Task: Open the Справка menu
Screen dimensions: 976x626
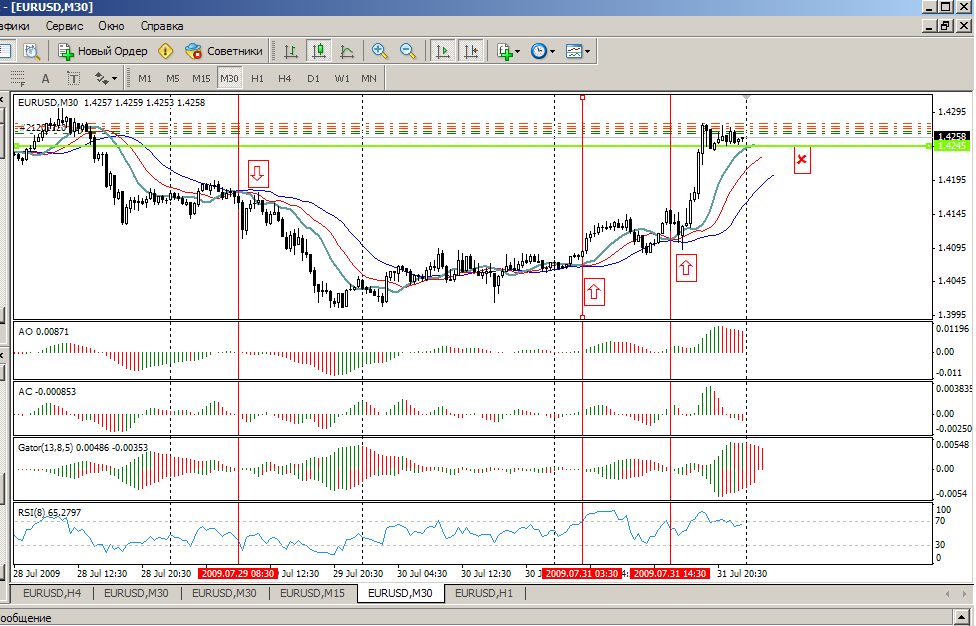Action: 162,26
